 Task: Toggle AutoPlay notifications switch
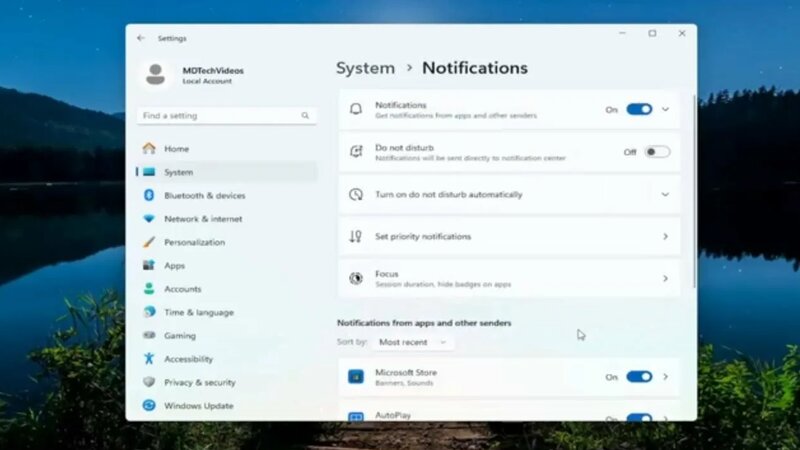click(x=639, y=417)
